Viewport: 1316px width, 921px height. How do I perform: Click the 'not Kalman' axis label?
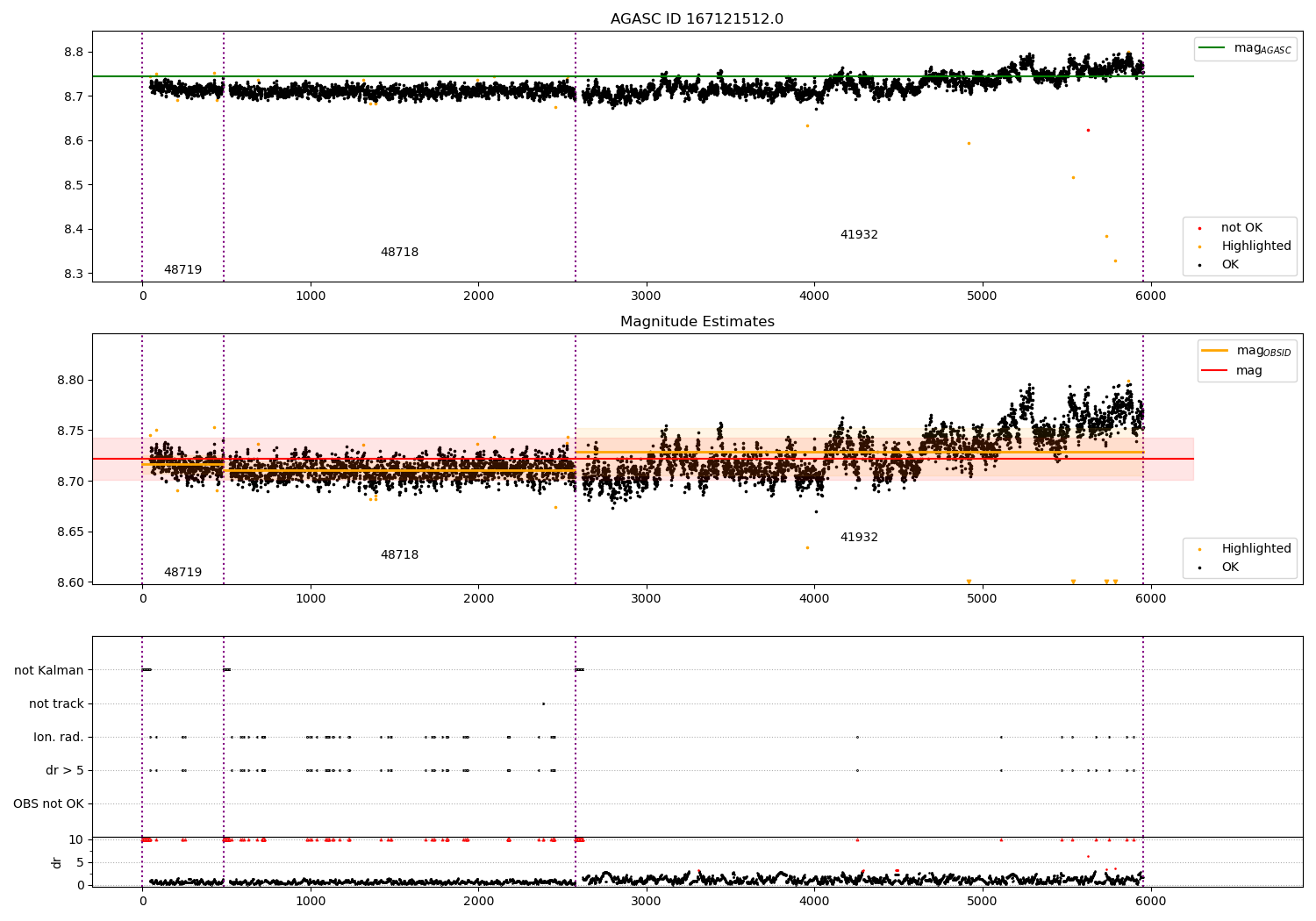click(x=49, y=670)
